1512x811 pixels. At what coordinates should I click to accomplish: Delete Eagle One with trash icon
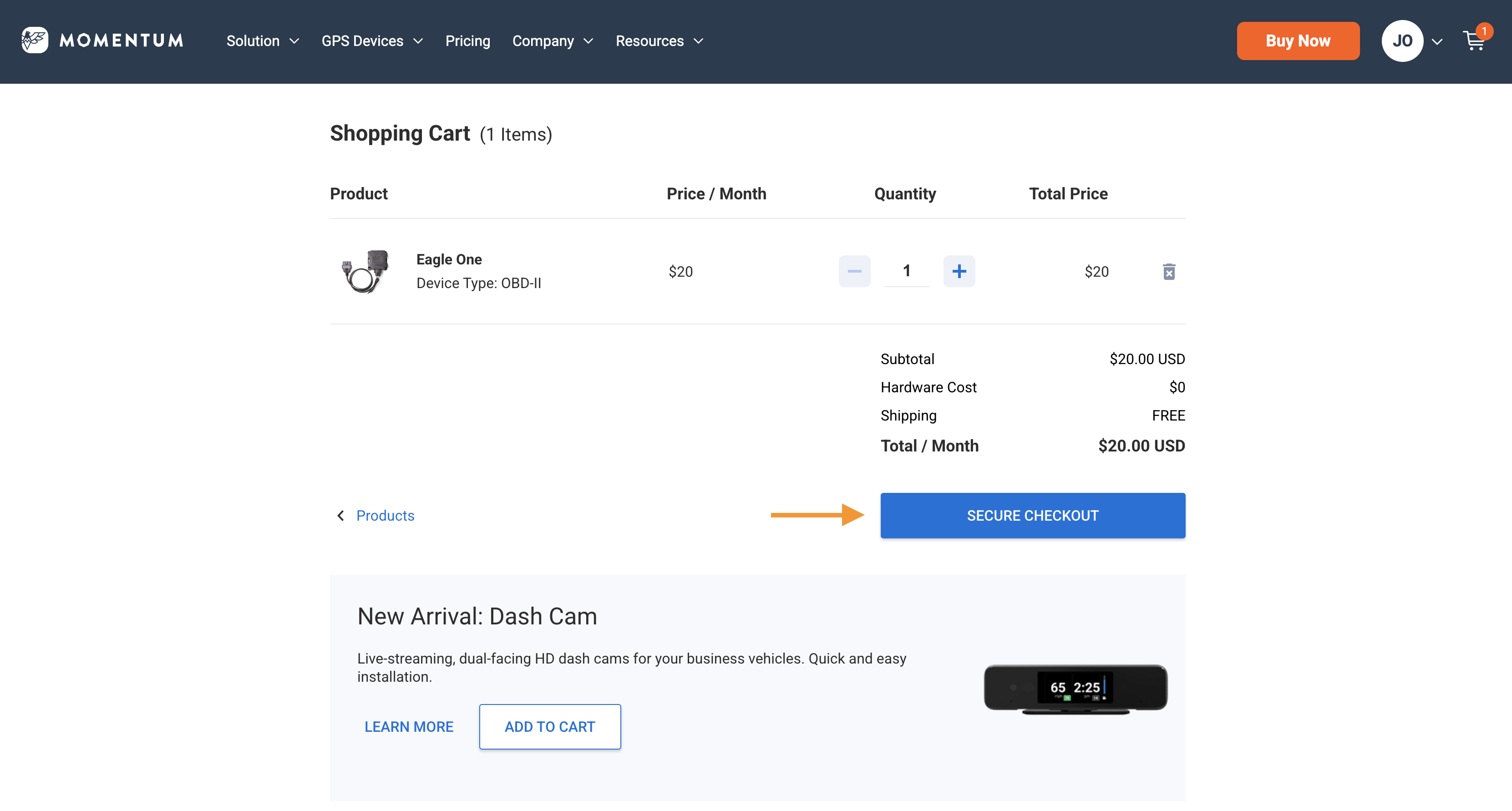(x=1169, y=272)
